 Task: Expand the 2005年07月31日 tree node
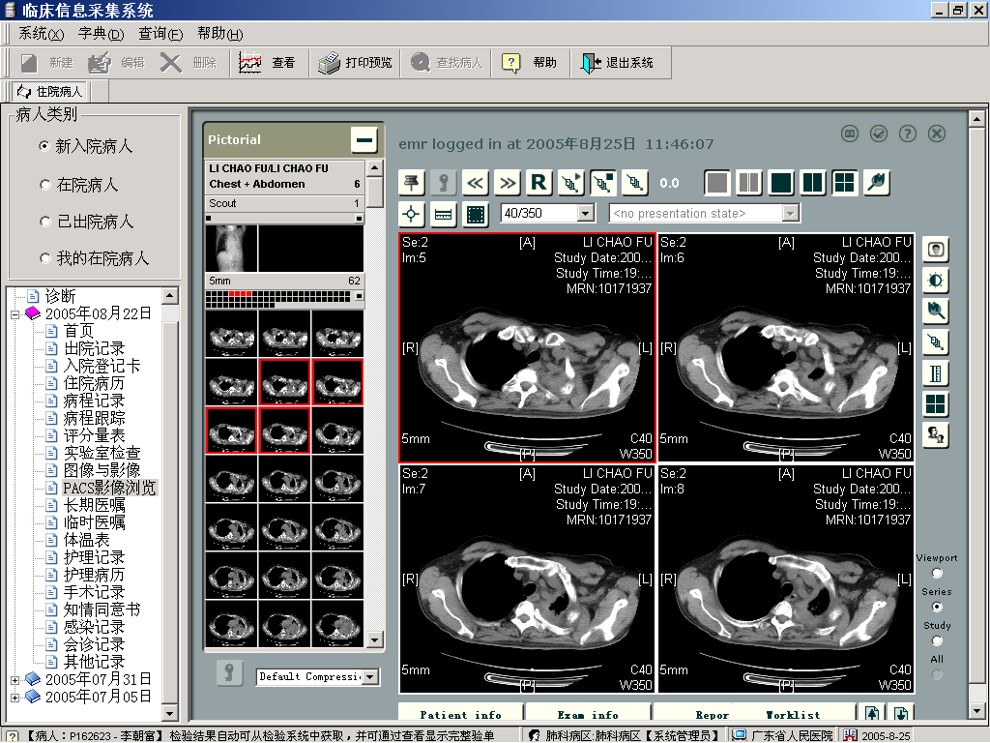(15, 680)
